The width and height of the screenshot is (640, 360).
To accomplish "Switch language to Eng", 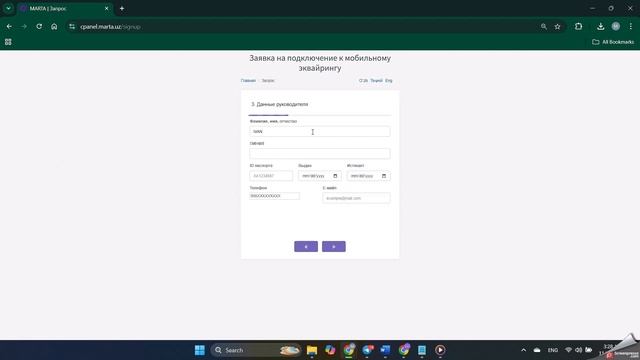I will [x=389, y=81].
